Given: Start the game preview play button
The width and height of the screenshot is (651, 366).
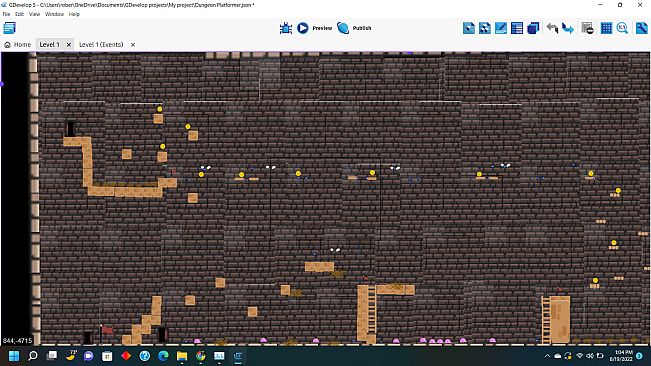Looking at the screenshot, I should [303, 28].
